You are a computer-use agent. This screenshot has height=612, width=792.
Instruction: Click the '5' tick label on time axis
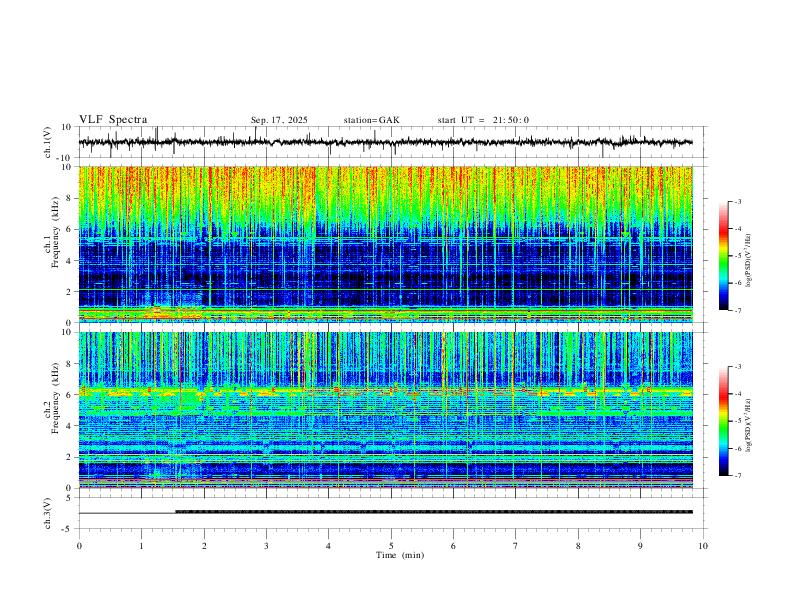(391, 546)
